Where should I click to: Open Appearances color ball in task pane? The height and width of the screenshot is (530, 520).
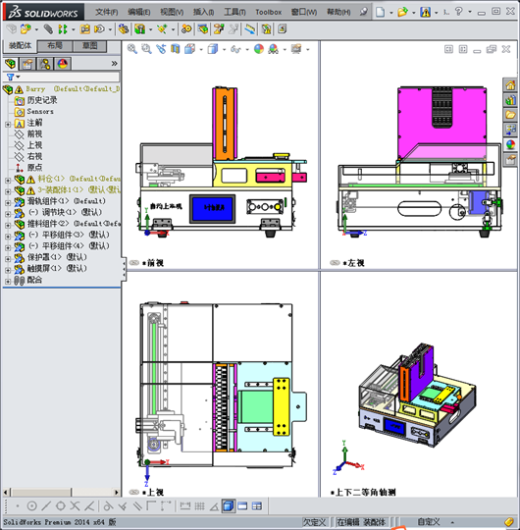510,145
